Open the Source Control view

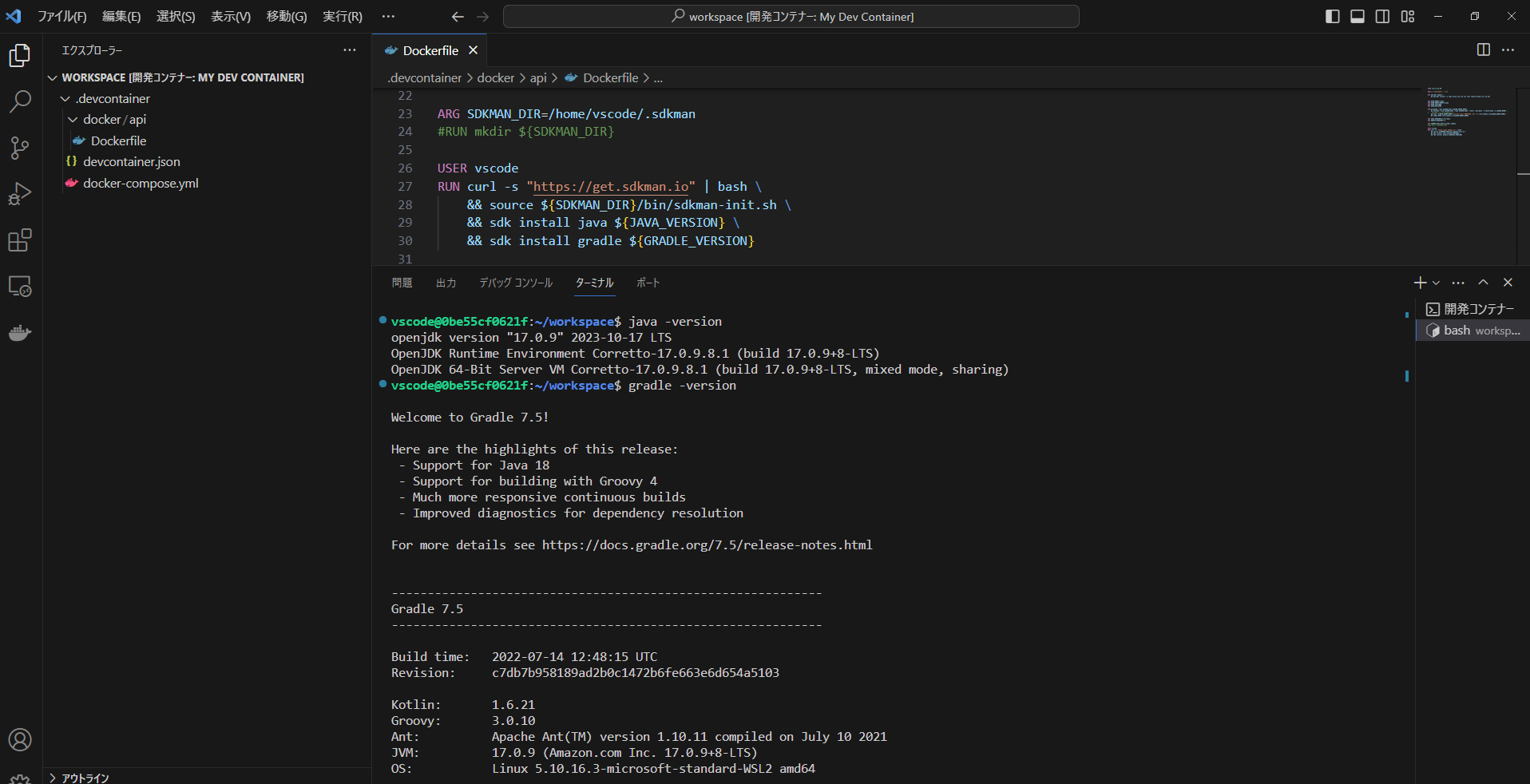coord(19,148)
